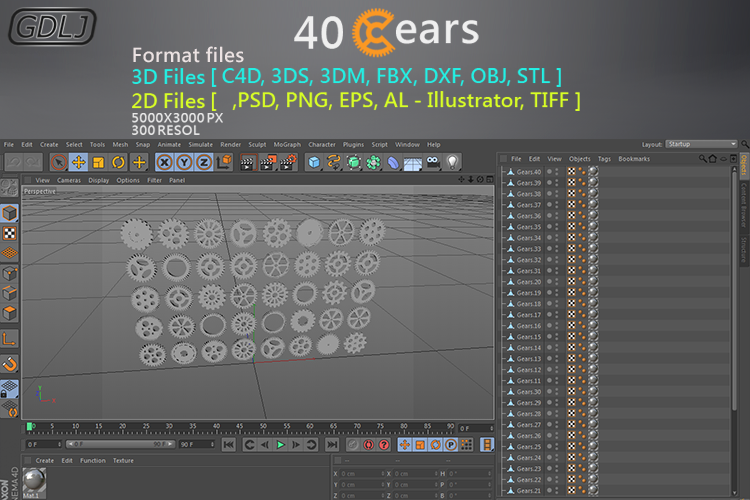Switch to Texture mode checker icon
The height and width of the screenshot is (500, 750).
[10, 233]
